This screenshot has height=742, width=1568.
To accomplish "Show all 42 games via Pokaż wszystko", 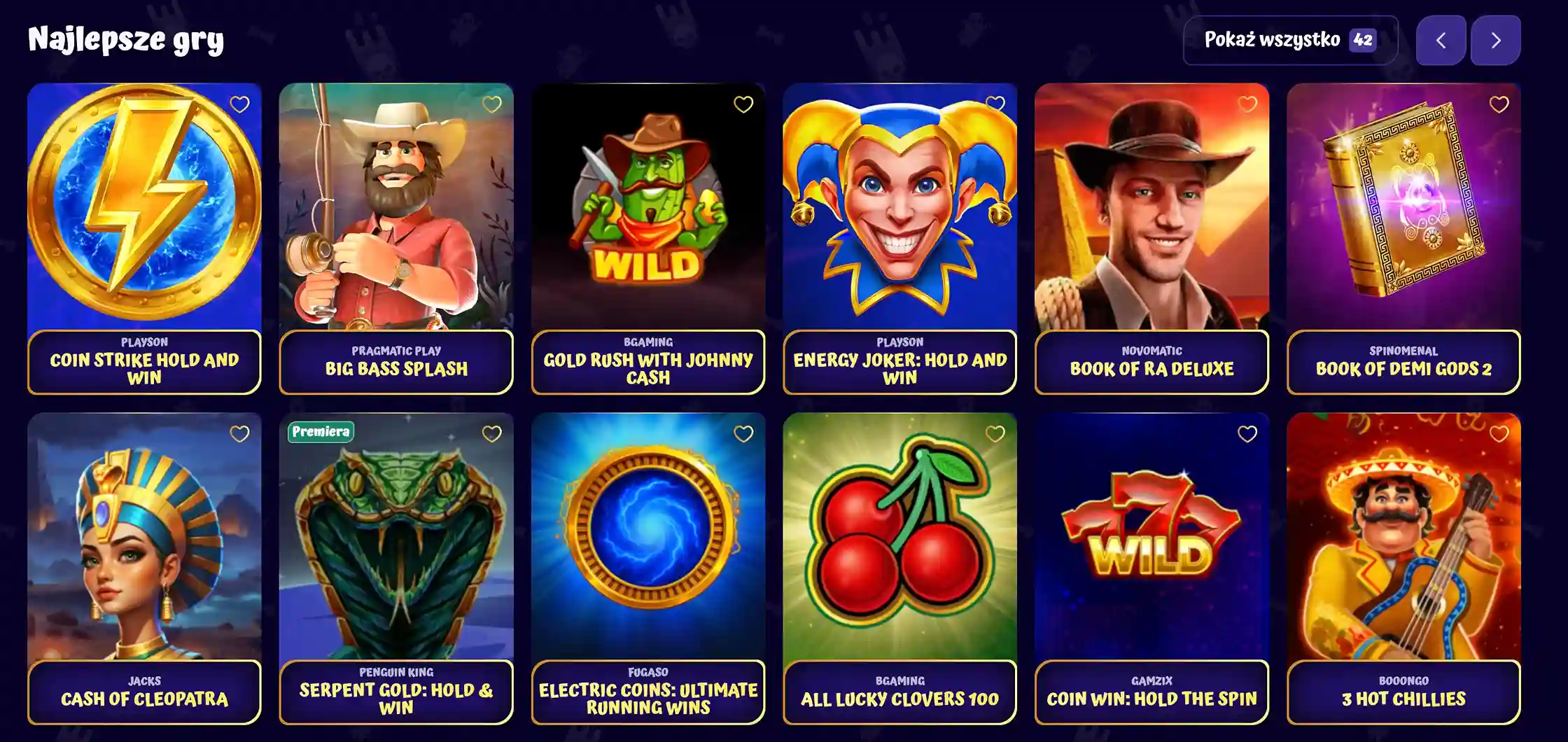I will [x=1290, y=41].
